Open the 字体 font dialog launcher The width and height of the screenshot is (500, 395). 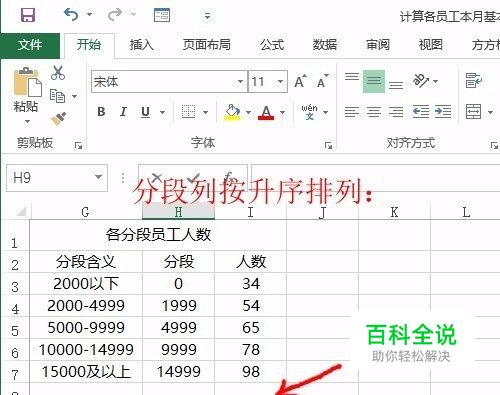point(329,145)
